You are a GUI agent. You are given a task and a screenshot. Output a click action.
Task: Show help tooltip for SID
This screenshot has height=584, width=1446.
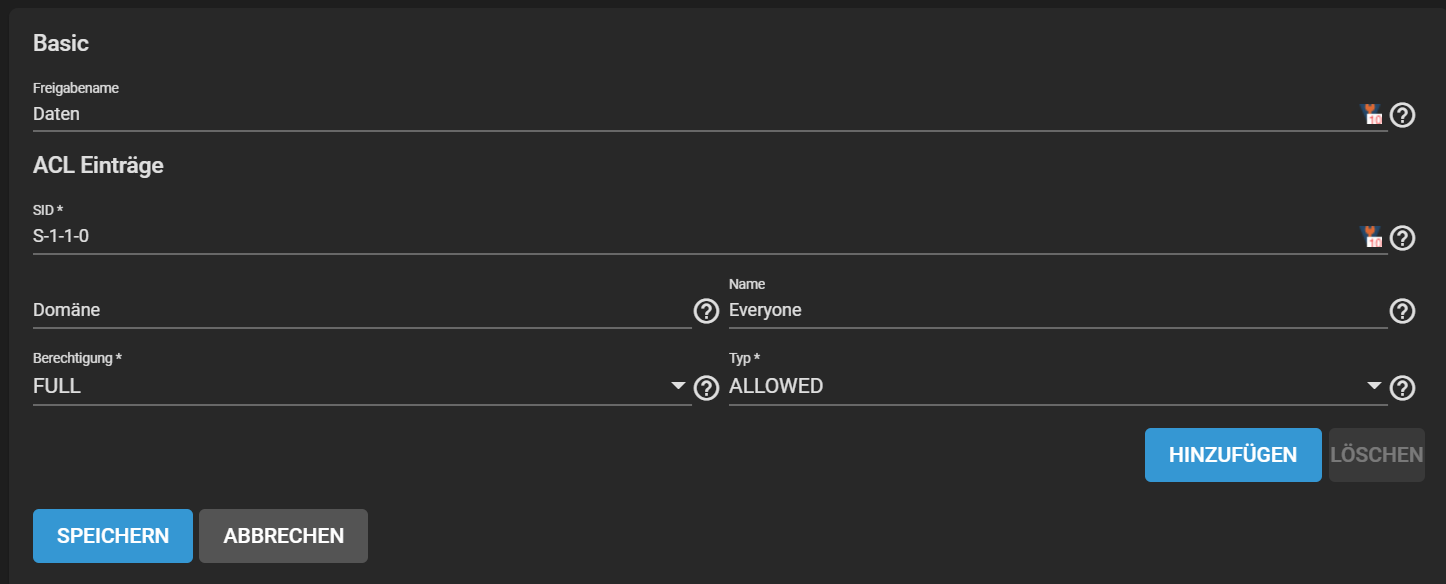click(x=1403, y=238)
